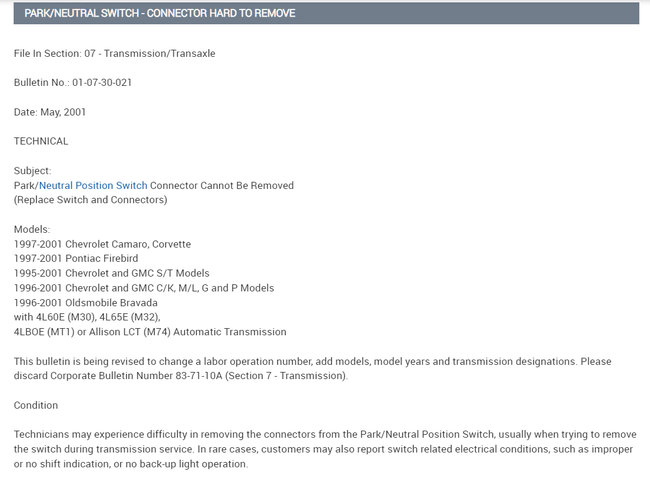650x478 pixels.
Task: Click the bulletin revision notice paragraph
Action: tap(312, 368)
